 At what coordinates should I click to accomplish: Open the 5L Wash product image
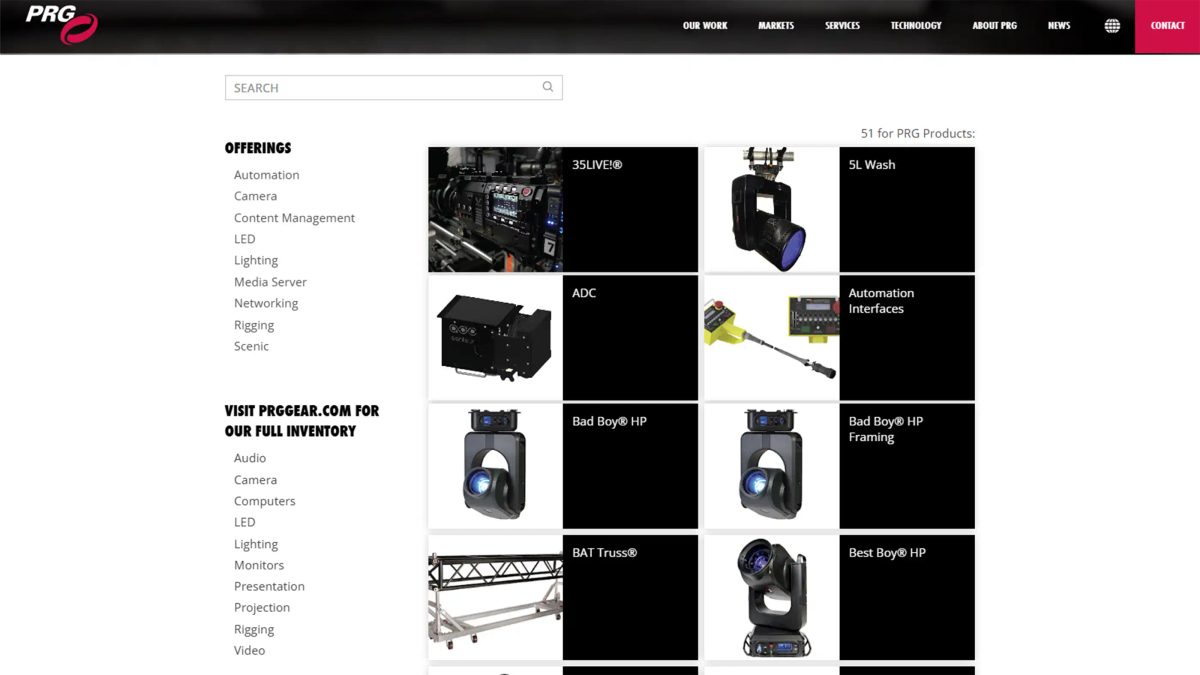click(771, 210)
